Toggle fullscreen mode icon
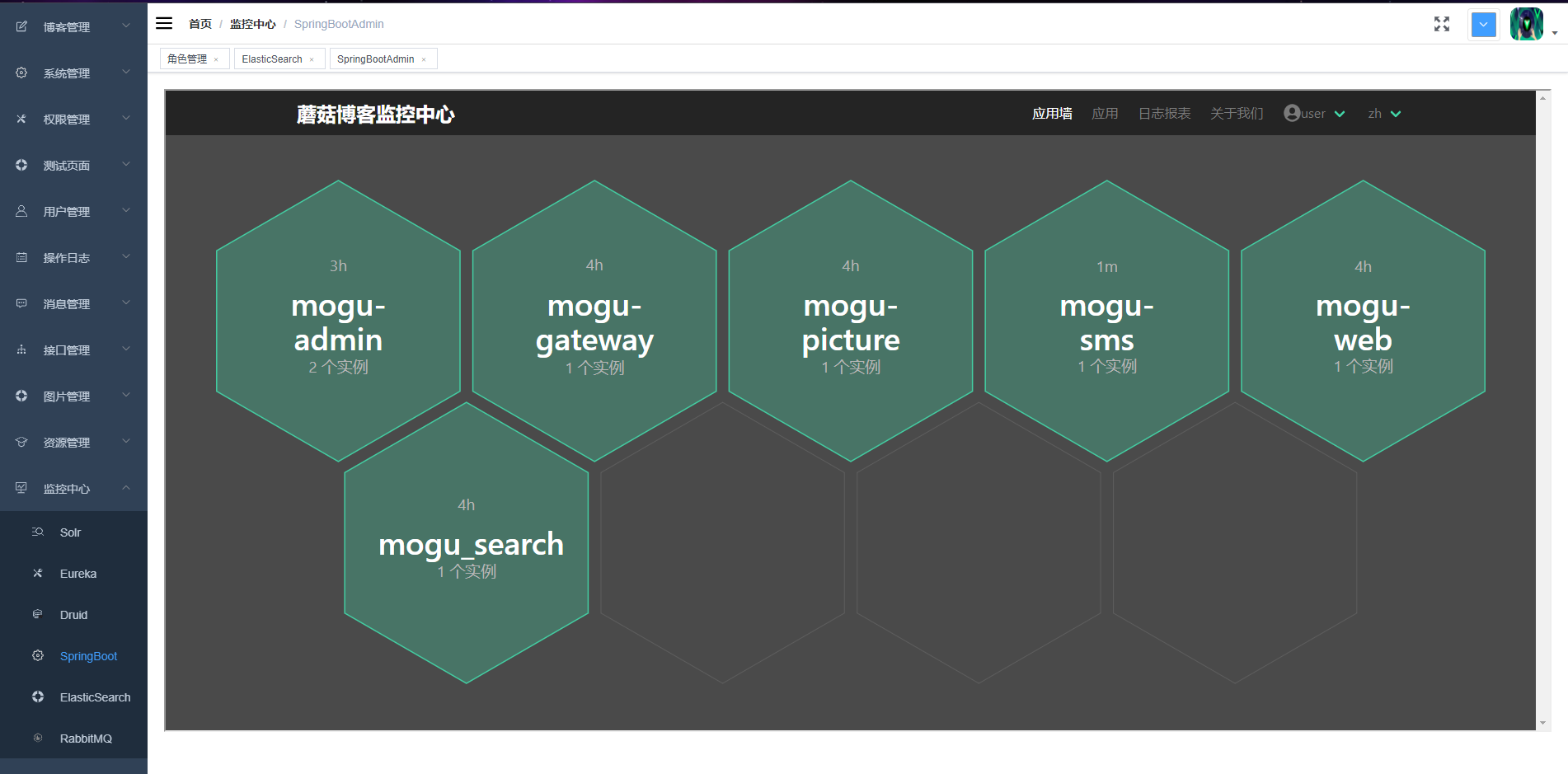Screen dimensions: 1568x774 pyautogui.click(x=1441, y=24)
